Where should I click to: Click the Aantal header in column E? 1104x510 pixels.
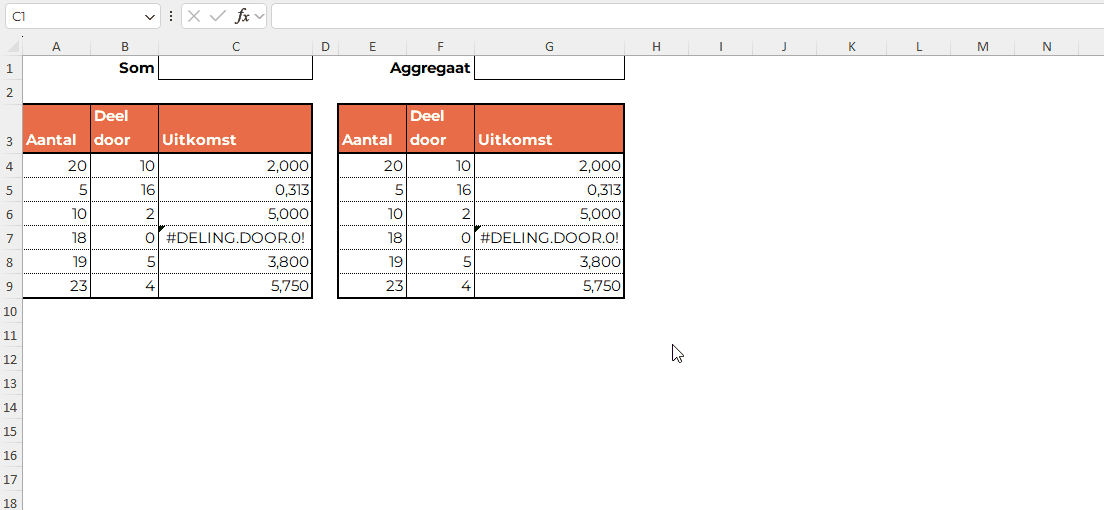pos(372,128)
